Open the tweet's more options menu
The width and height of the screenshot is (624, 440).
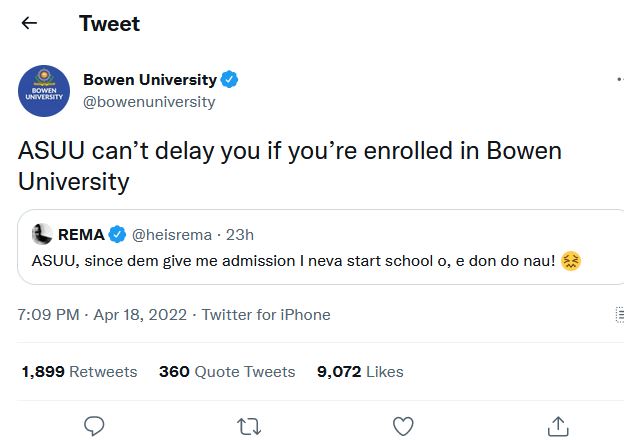pyautogui.click(x=616, y=80)
